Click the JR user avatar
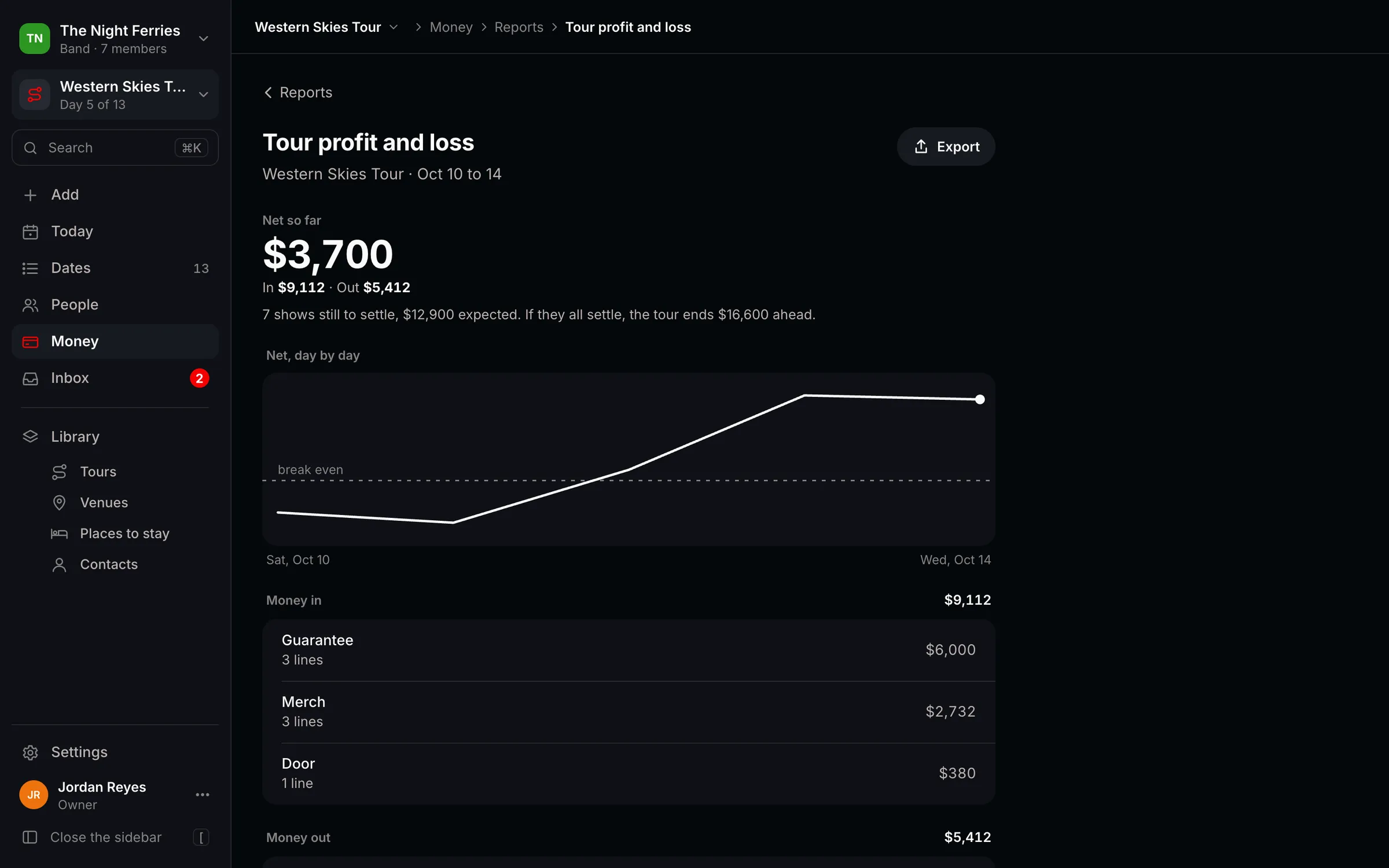This screenshot has height=868, width=1389. (34, 795)
